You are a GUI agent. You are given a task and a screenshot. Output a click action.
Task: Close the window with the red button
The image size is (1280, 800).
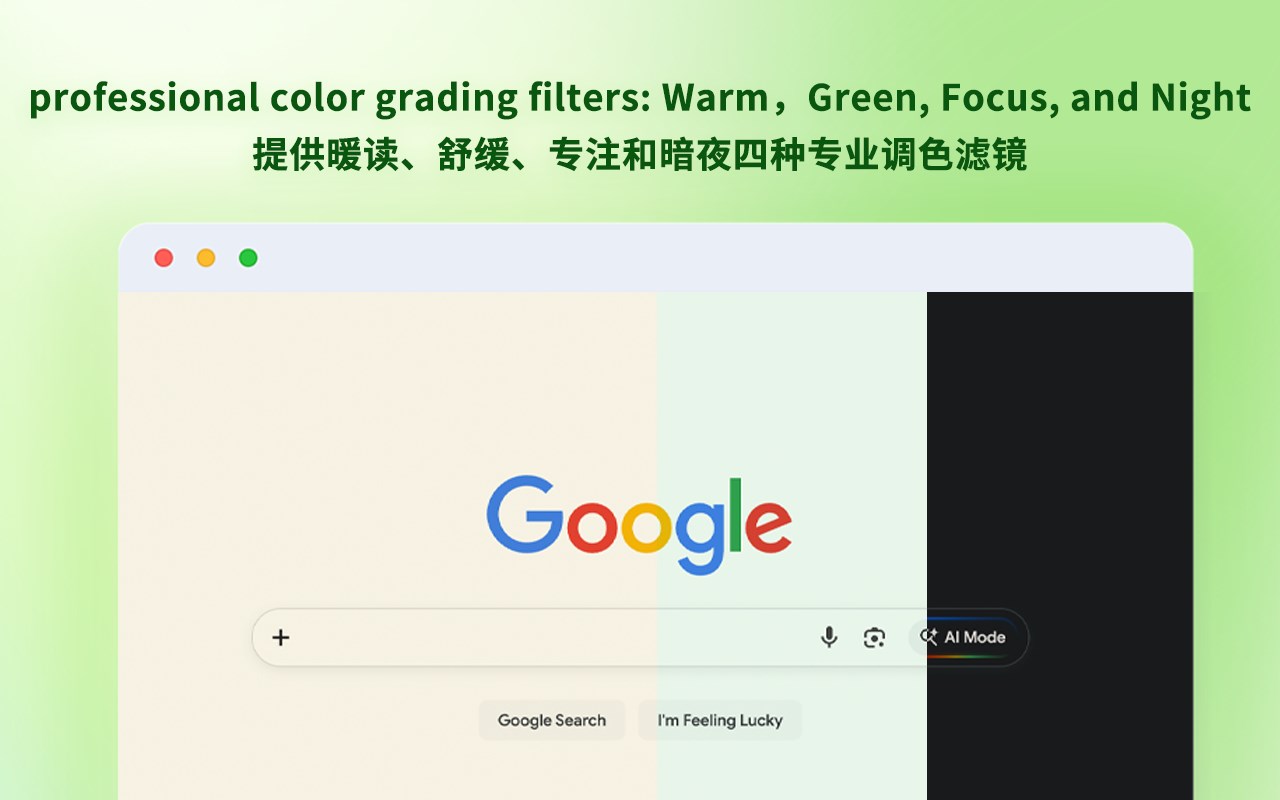pos(164,258)
